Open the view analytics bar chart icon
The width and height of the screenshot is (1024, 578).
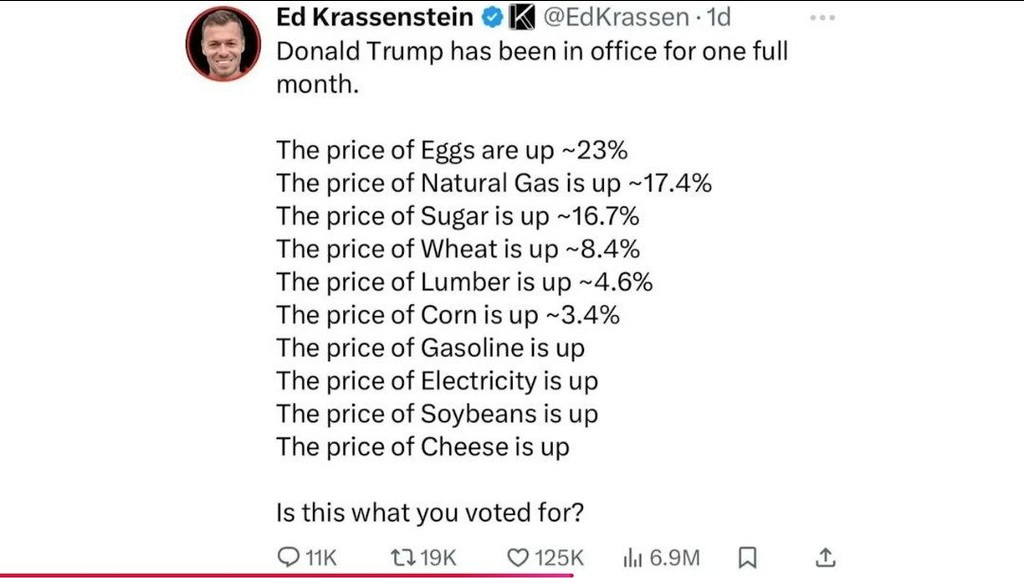coord(632,557)
